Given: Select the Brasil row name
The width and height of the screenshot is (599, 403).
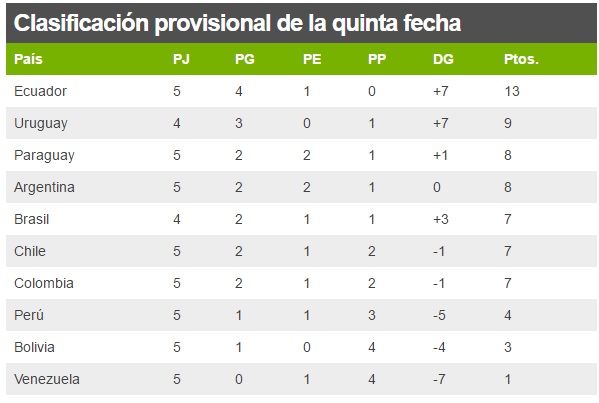Looking at the screenshot, I should pyautogui.click(x=32, y=219).
